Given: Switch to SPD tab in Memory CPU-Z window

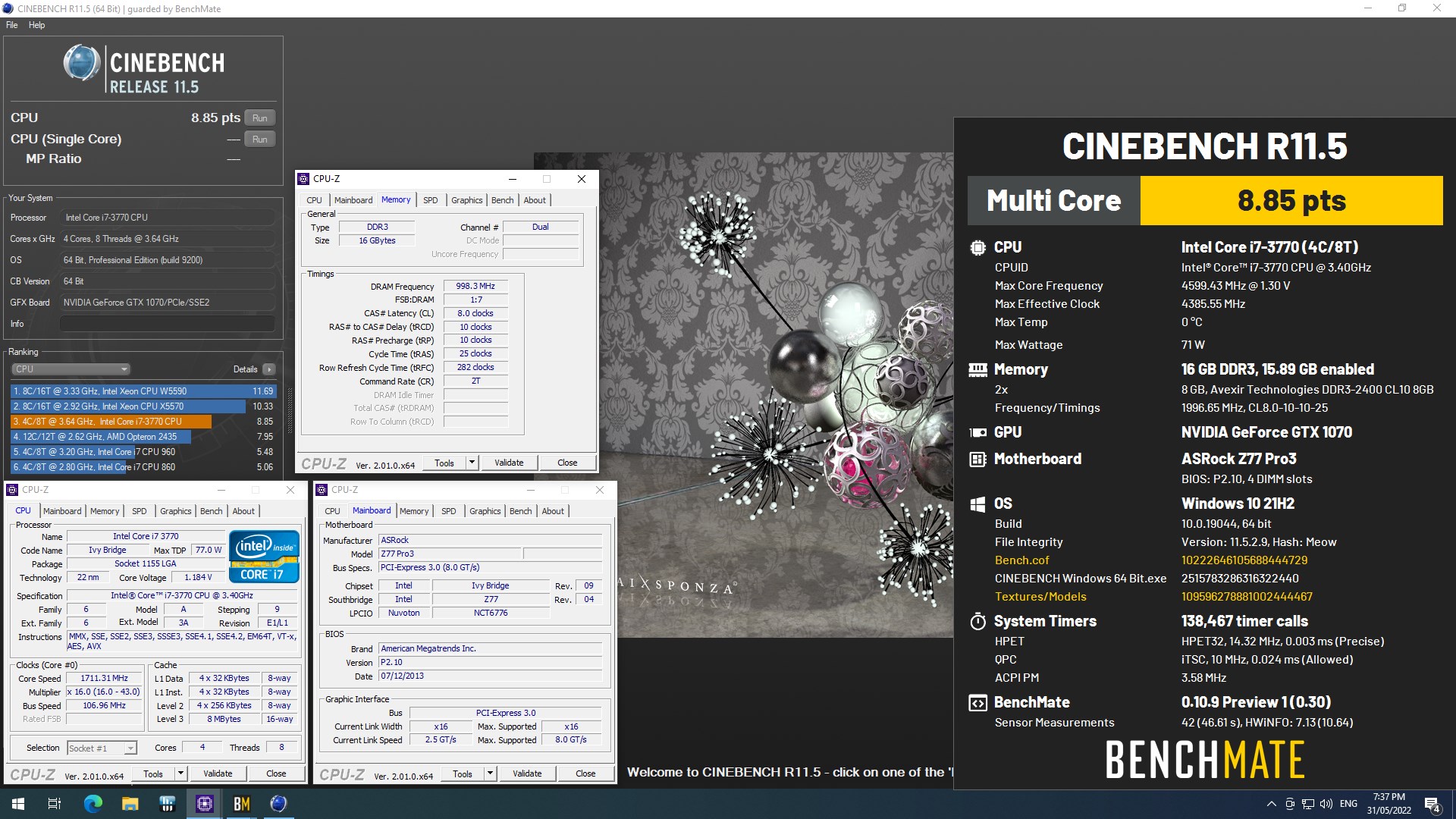Looking at the screenshot, I should (x=431, y=200).
